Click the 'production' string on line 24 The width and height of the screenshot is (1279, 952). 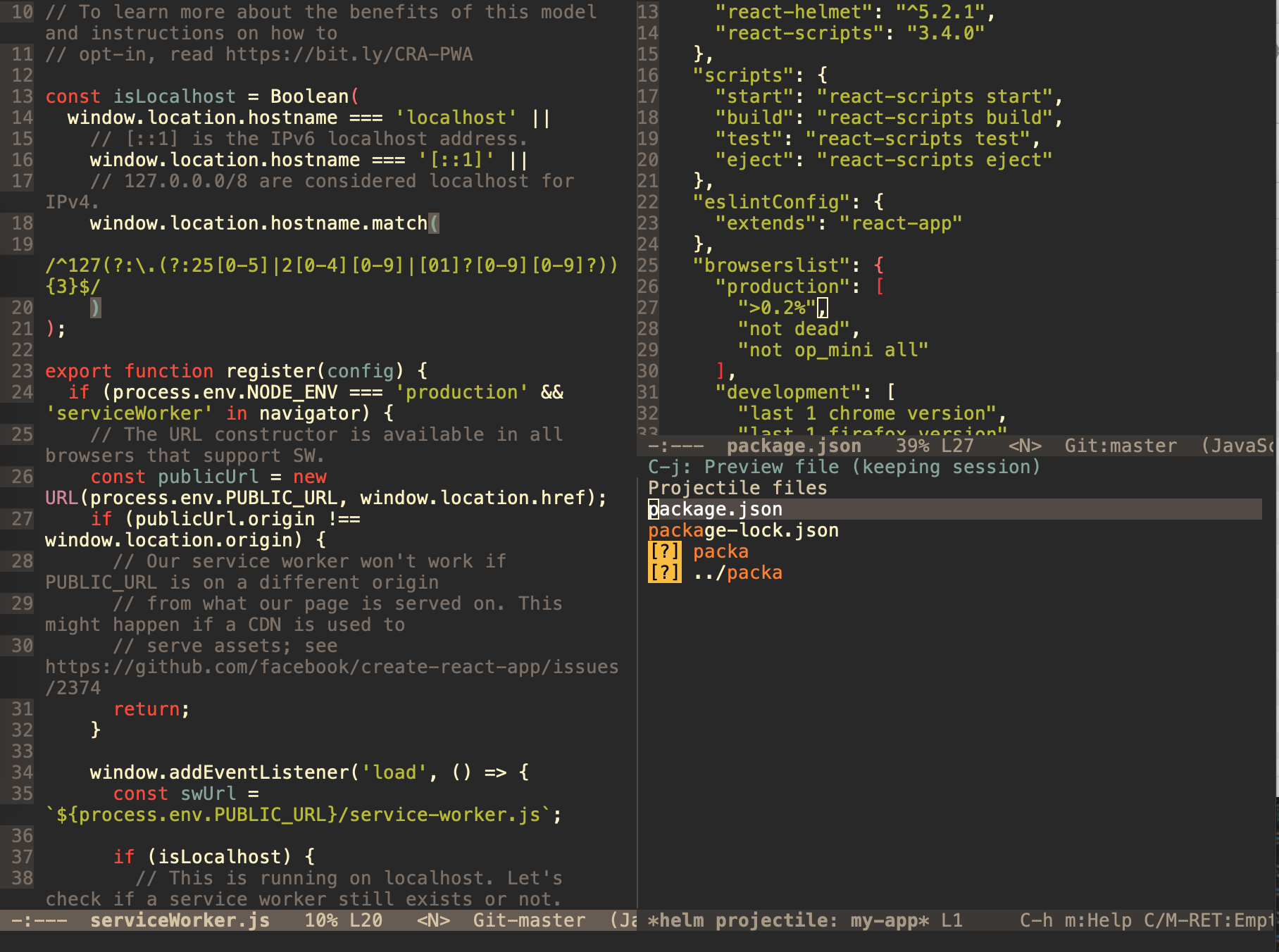(461, 392)
